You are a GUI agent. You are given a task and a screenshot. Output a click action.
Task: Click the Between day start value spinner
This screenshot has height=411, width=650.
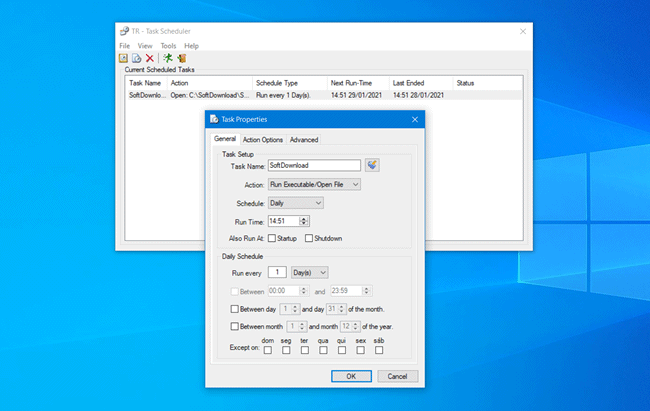295,309
